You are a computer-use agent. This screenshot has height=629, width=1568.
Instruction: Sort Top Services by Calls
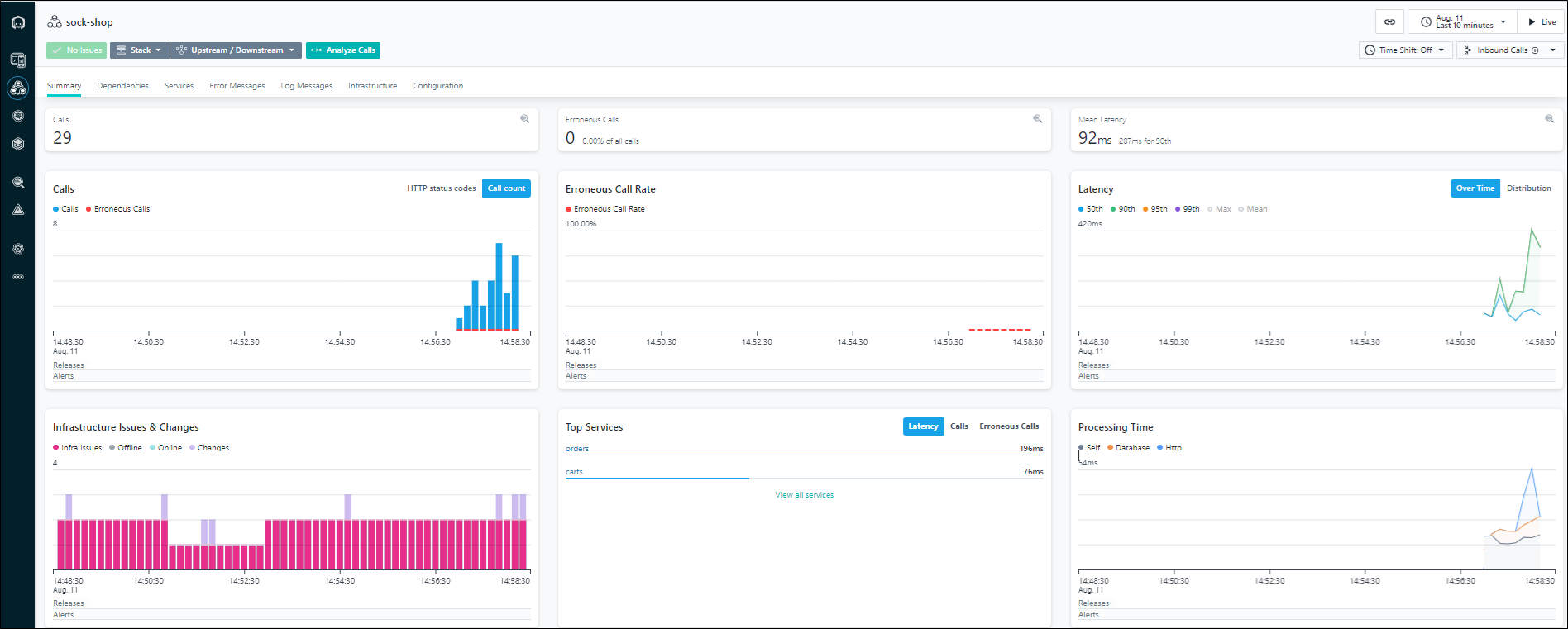[x=958, y=426]
